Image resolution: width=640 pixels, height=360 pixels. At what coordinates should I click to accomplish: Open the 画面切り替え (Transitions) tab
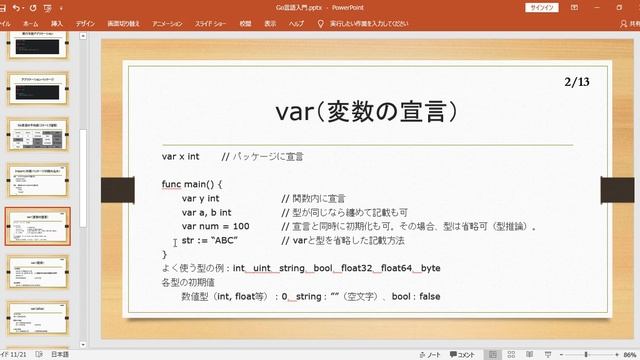123,24
